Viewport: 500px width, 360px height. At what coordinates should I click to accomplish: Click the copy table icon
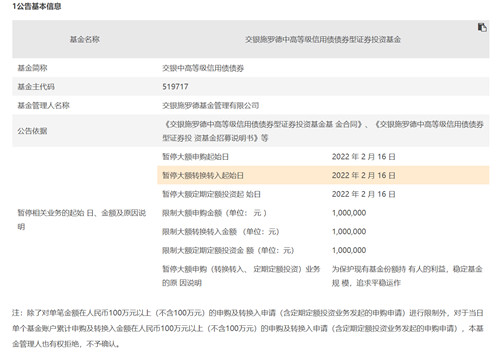[482, 27]
